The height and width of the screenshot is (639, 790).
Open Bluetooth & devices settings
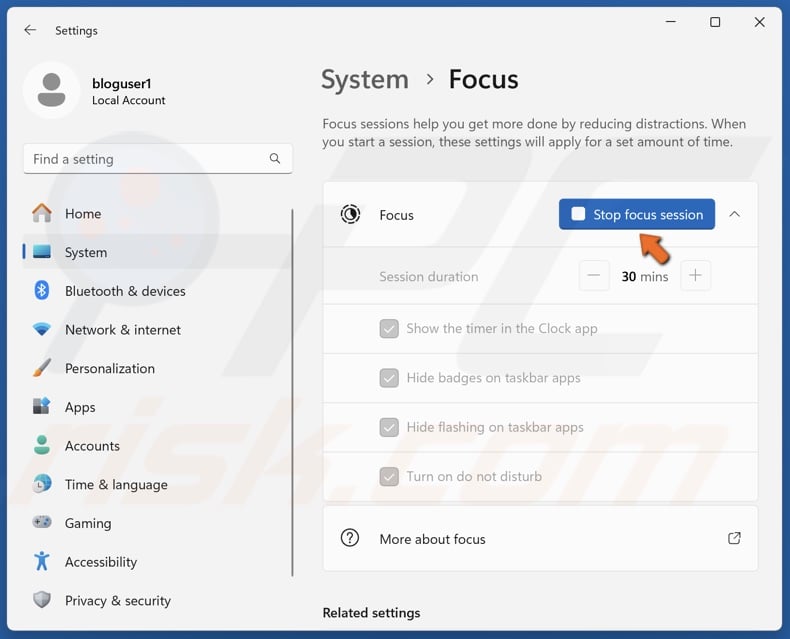click(157, 291)
